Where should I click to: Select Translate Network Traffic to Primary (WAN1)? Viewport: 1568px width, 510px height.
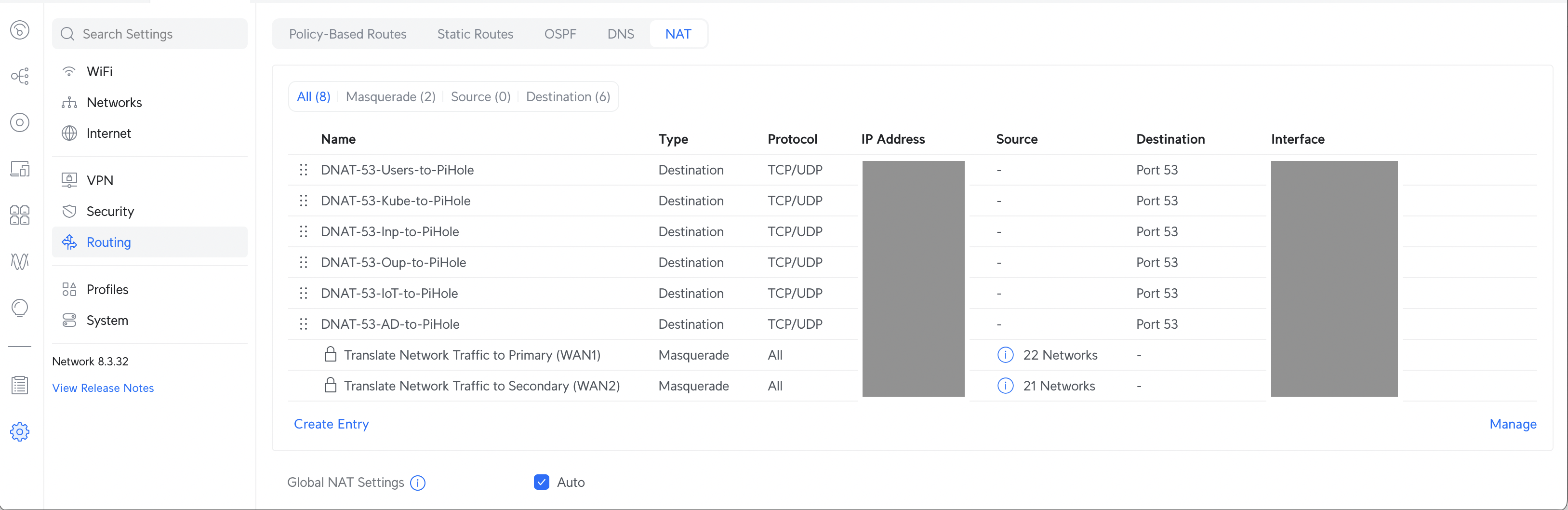(x=472, y=355)
